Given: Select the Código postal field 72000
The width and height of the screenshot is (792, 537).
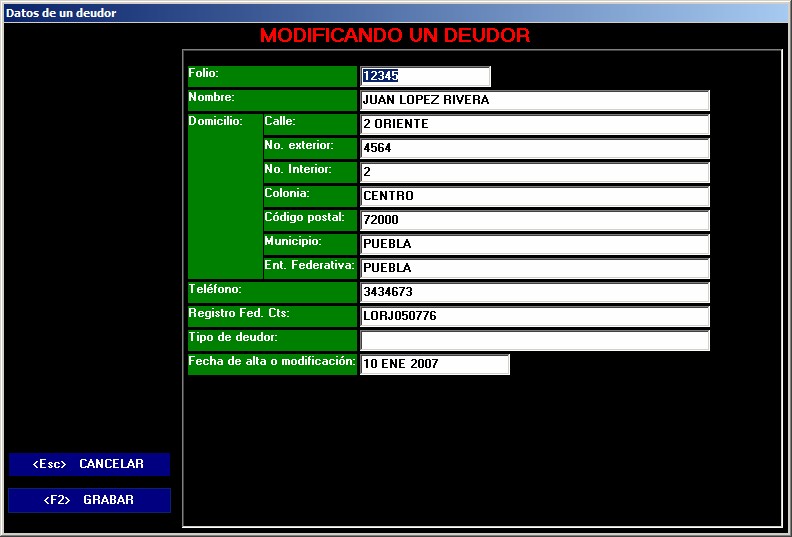Looking at the screenshot, I should [x=535, y=220].
